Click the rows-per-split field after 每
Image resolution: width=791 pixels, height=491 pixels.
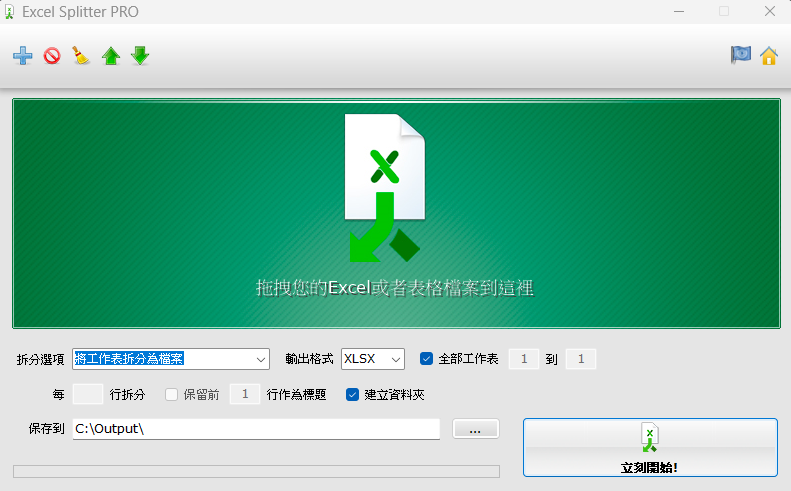pos(88,394)
